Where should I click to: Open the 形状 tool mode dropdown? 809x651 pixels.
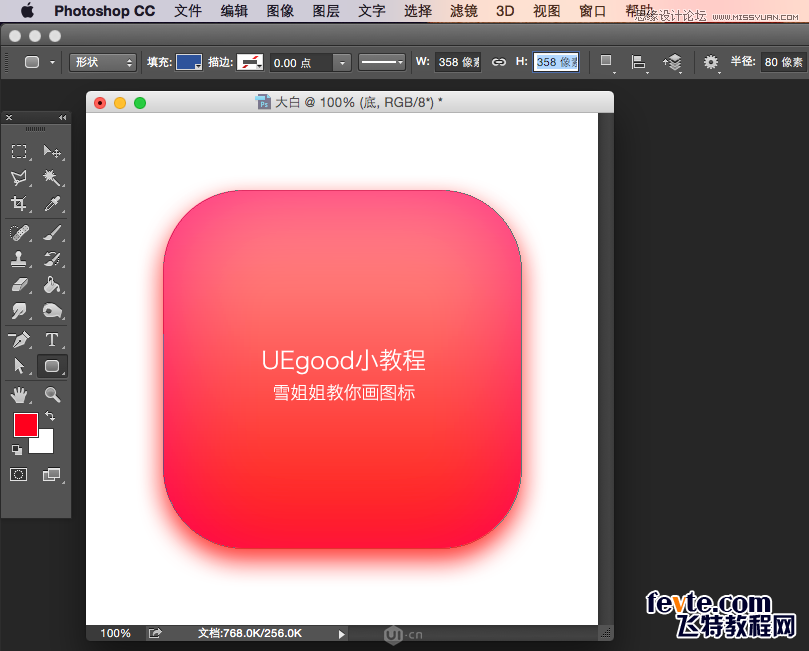[103, 62]
